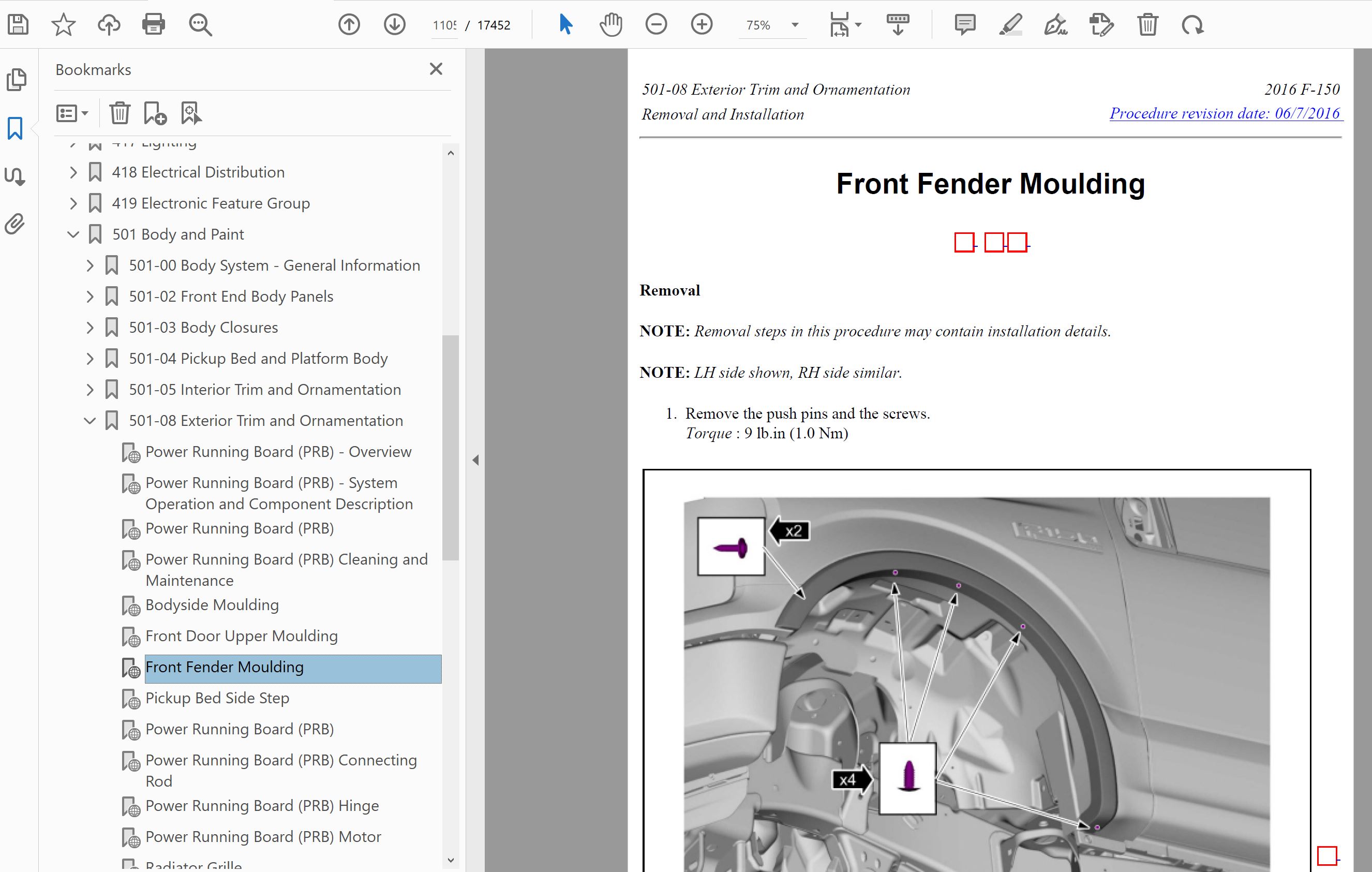The width and height of the screenshot is (1372, 872).
Task: Click the Print file icon
Action: click(x=153, y=24)
